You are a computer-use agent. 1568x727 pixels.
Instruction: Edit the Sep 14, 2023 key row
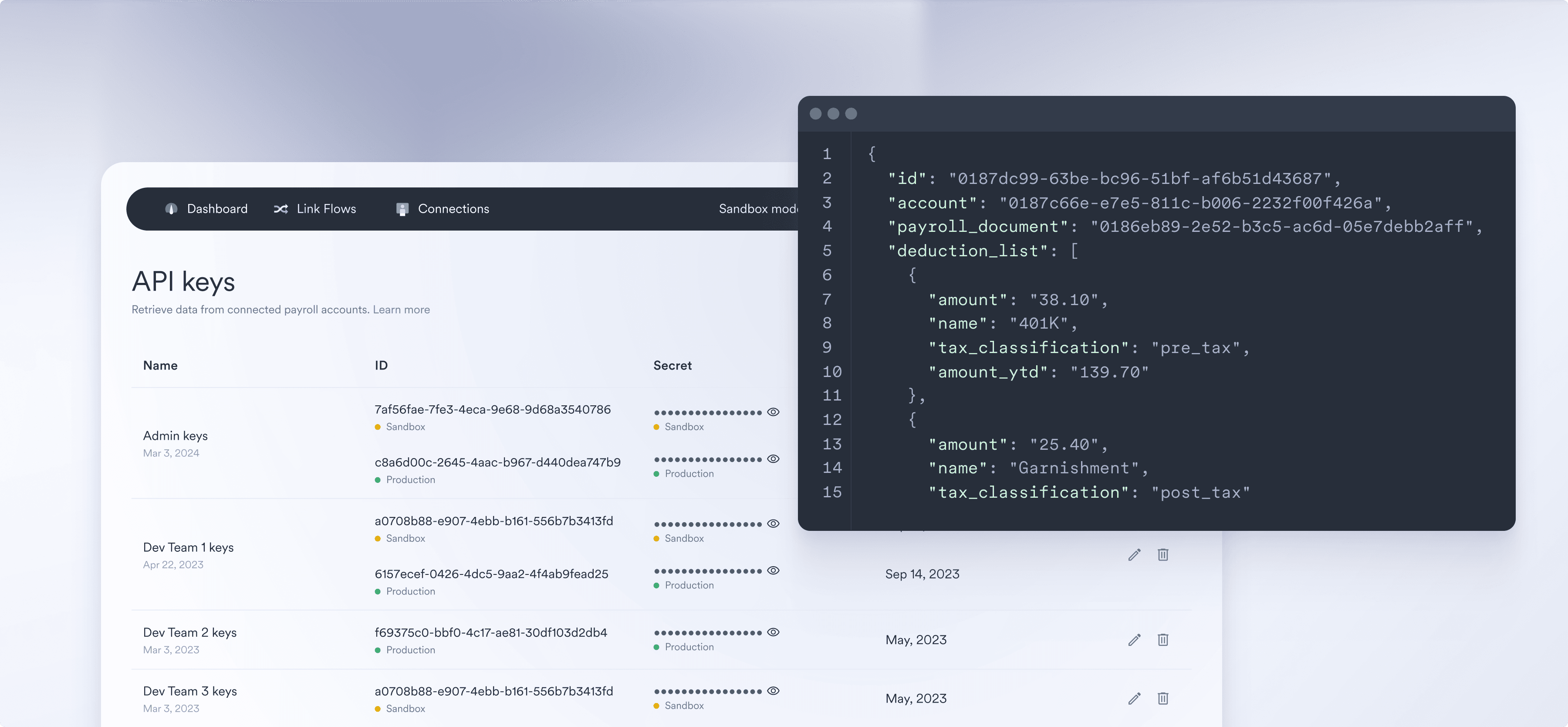1134,555
